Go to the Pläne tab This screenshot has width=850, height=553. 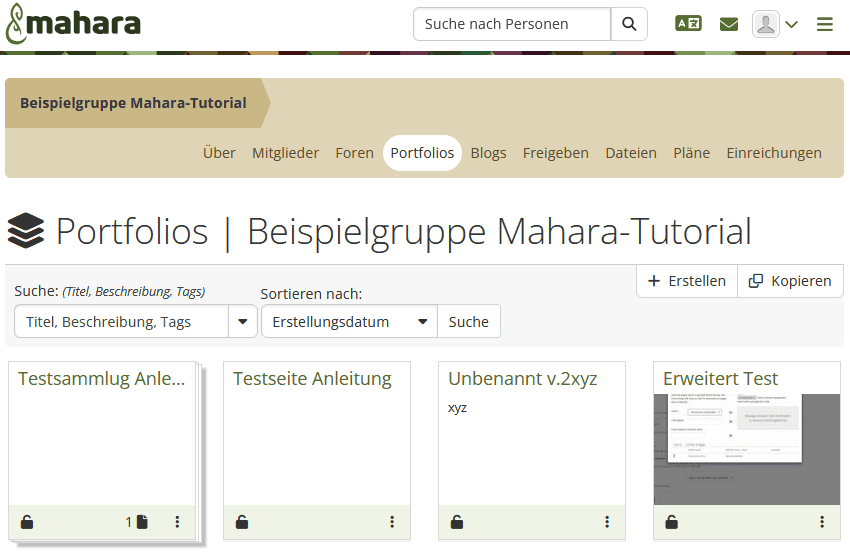click(x=692, y=153)
